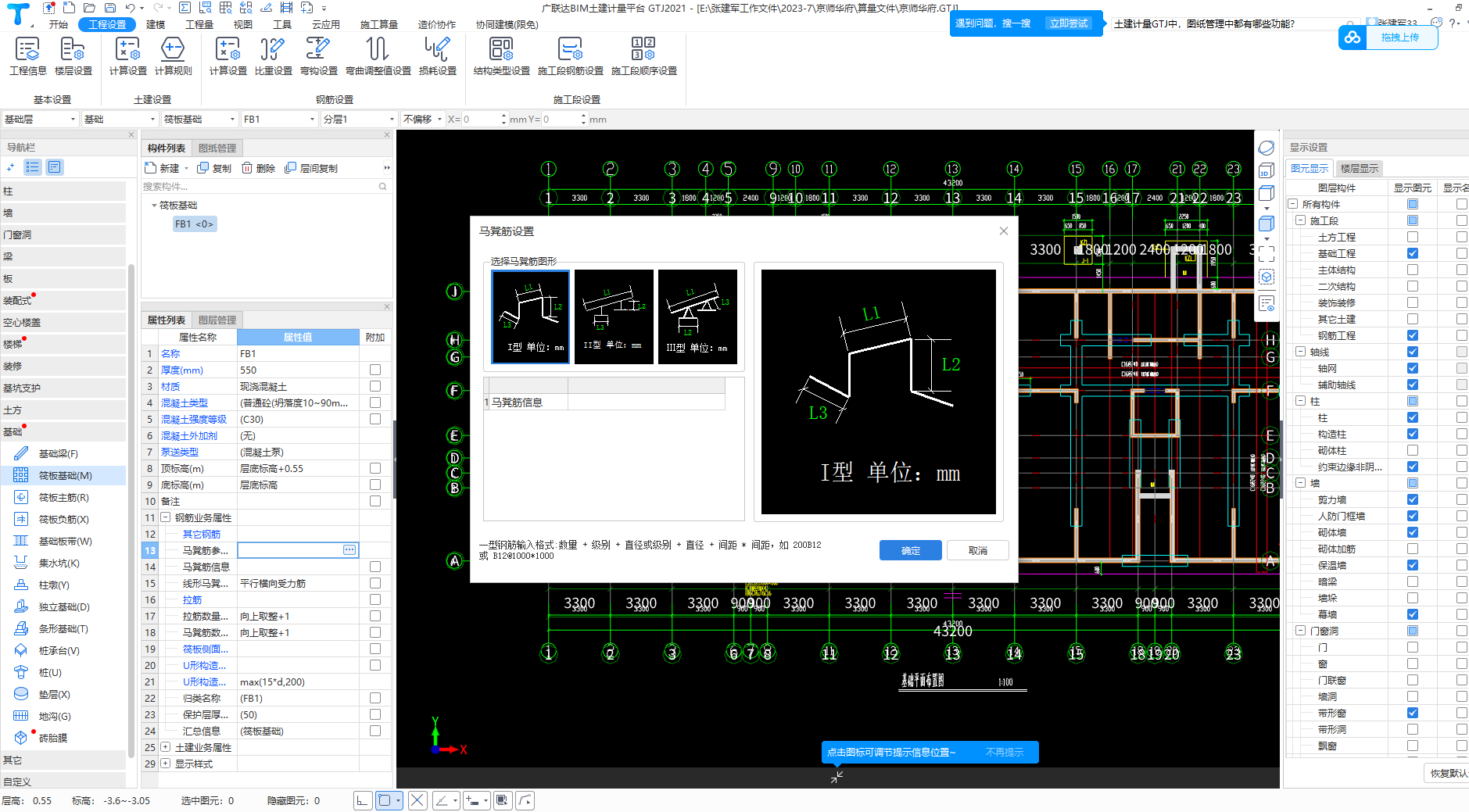Open the 工程量 ribbon tab
The height and width of the screenshot is (812, 1469).
pyautogui.click(x=199, y=24)
